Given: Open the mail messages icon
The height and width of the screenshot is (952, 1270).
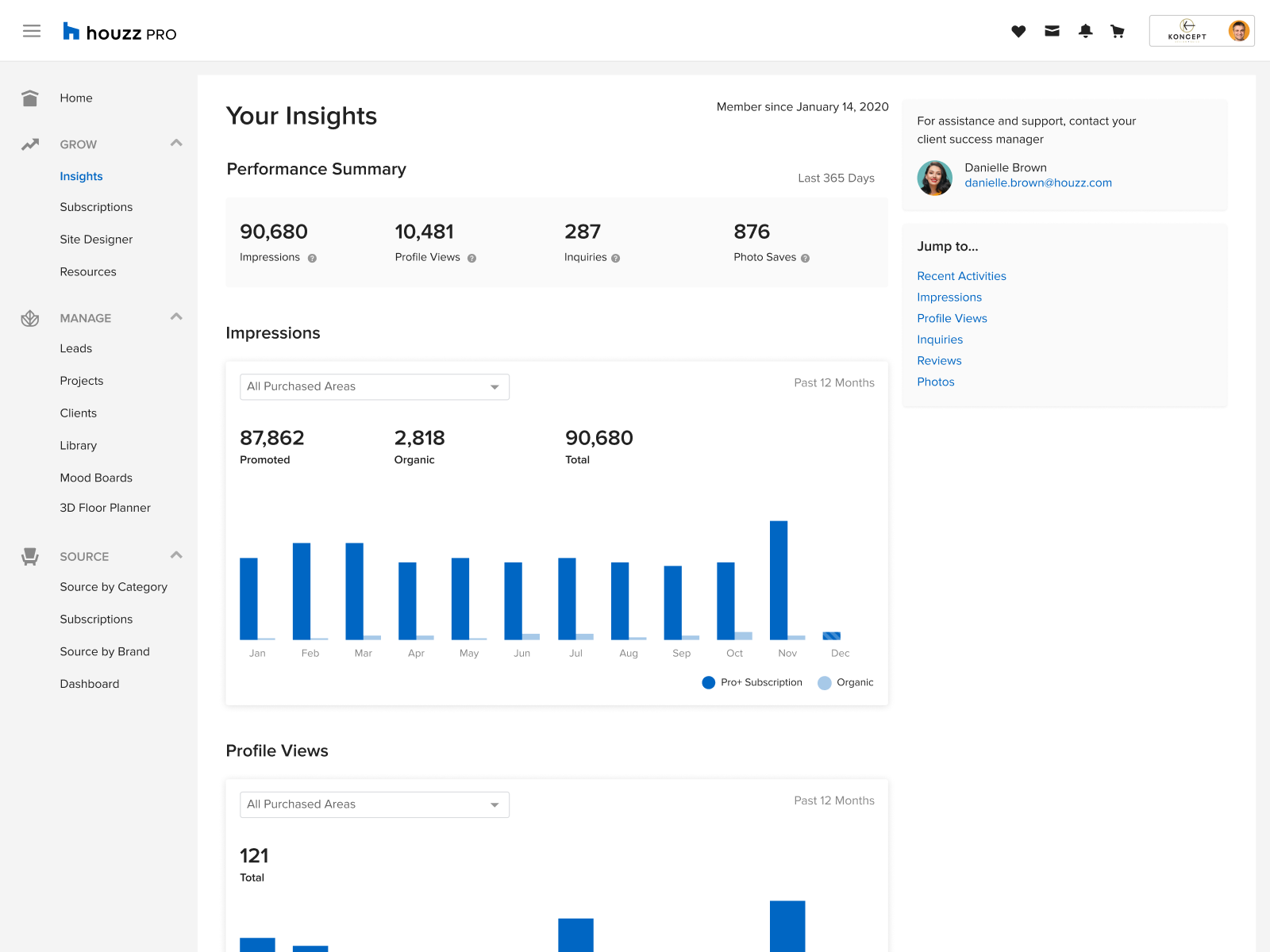Looking at the screenshot, I should (x=1052, y=31).
